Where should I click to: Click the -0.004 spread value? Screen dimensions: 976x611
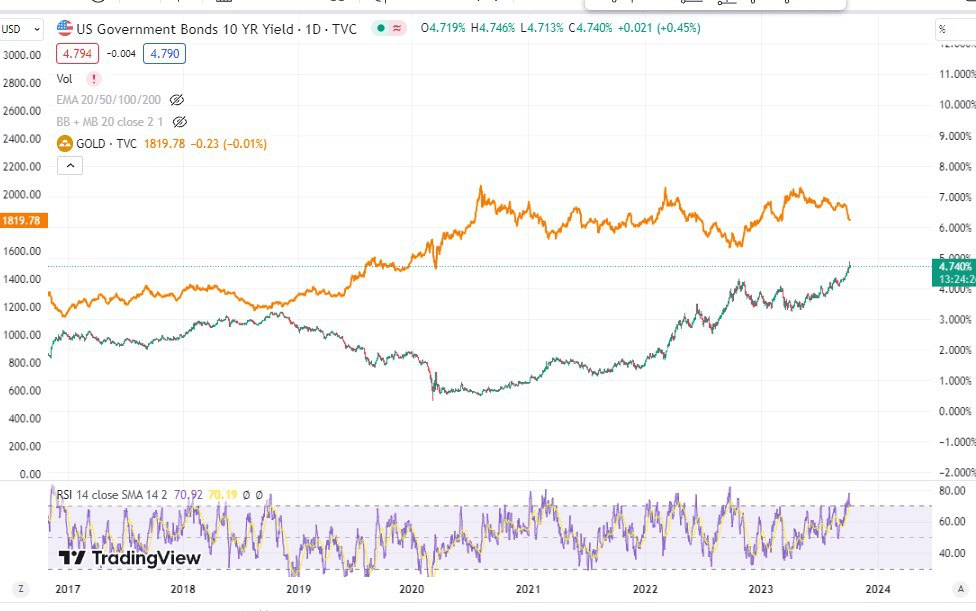[x=121, y=54]
